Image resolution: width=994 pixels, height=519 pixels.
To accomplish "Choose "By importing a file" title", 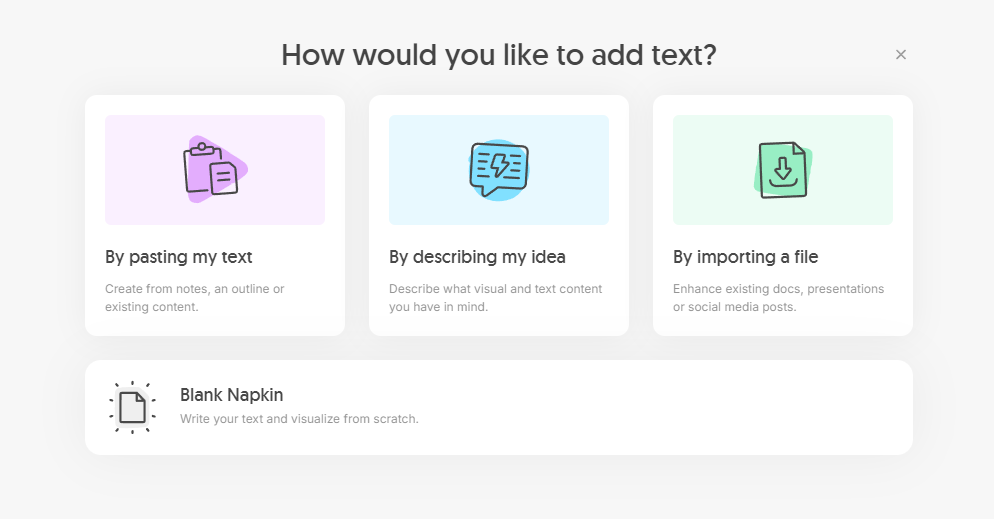I will [746, 257].
